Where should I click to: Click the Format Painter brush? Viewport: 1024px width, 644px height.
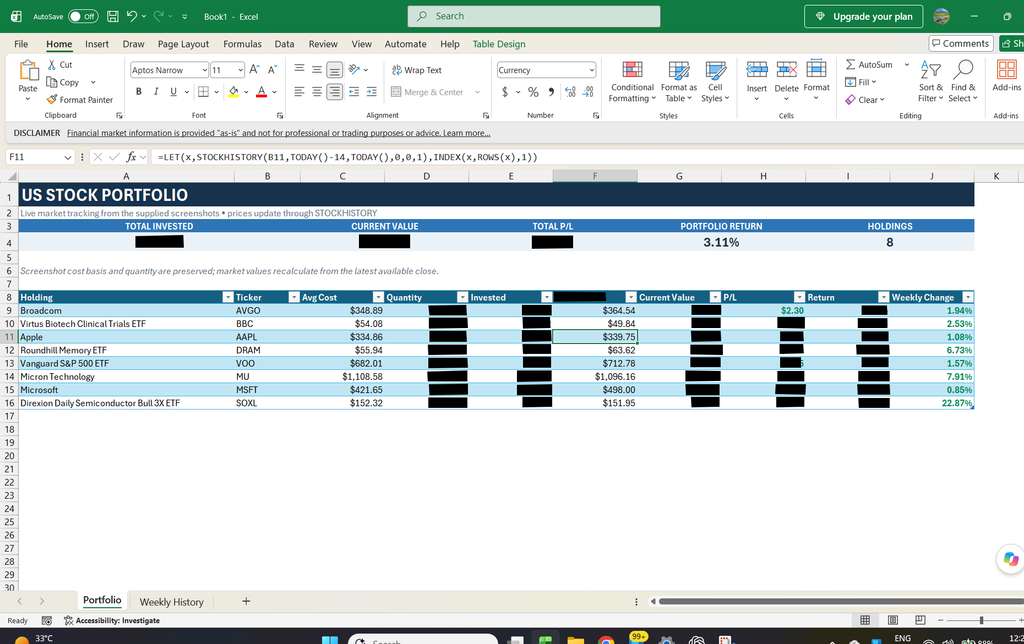point(52,100)
